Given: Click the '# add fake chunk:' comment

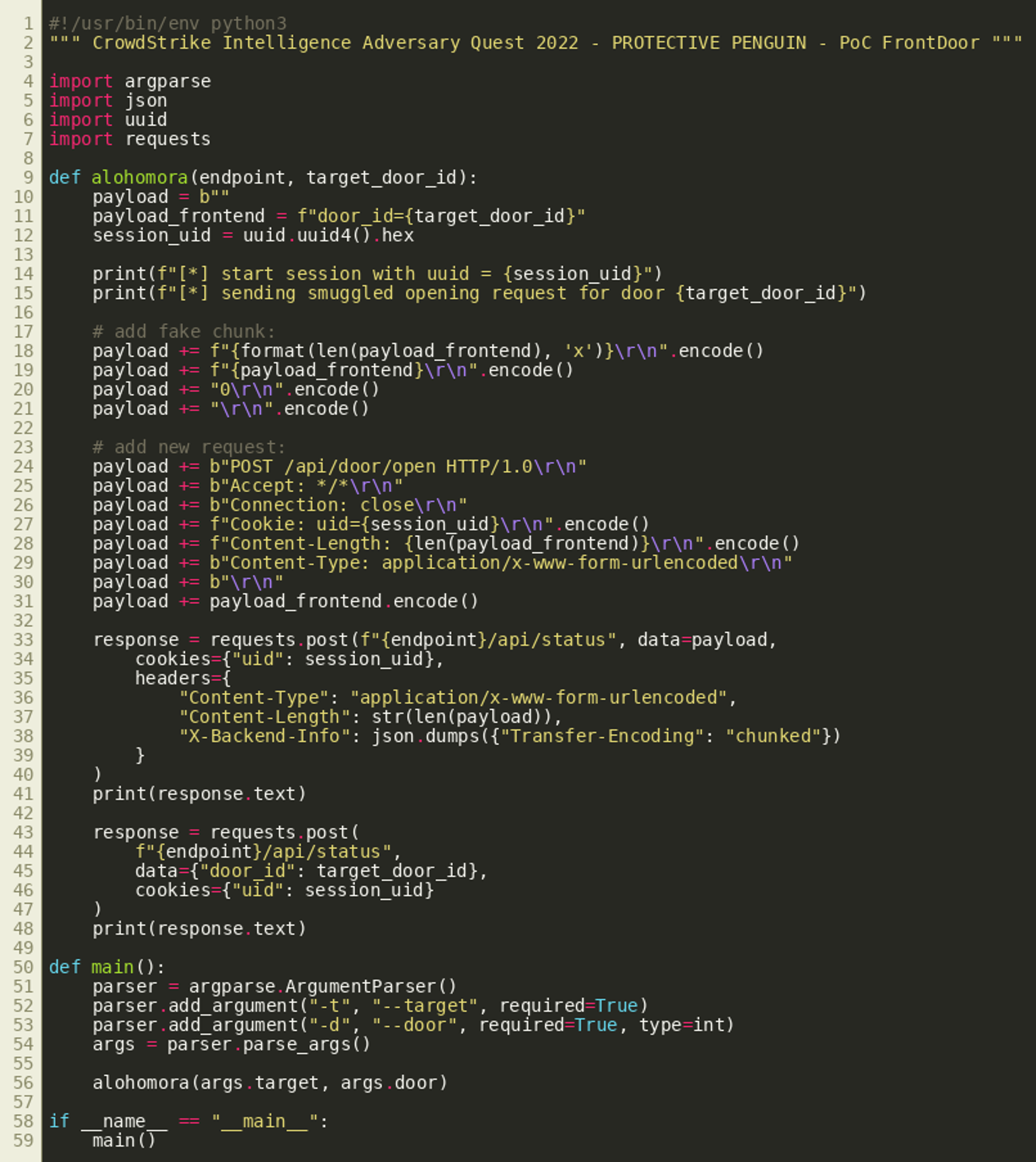Looking at the screenshot, I should (184, 331).
